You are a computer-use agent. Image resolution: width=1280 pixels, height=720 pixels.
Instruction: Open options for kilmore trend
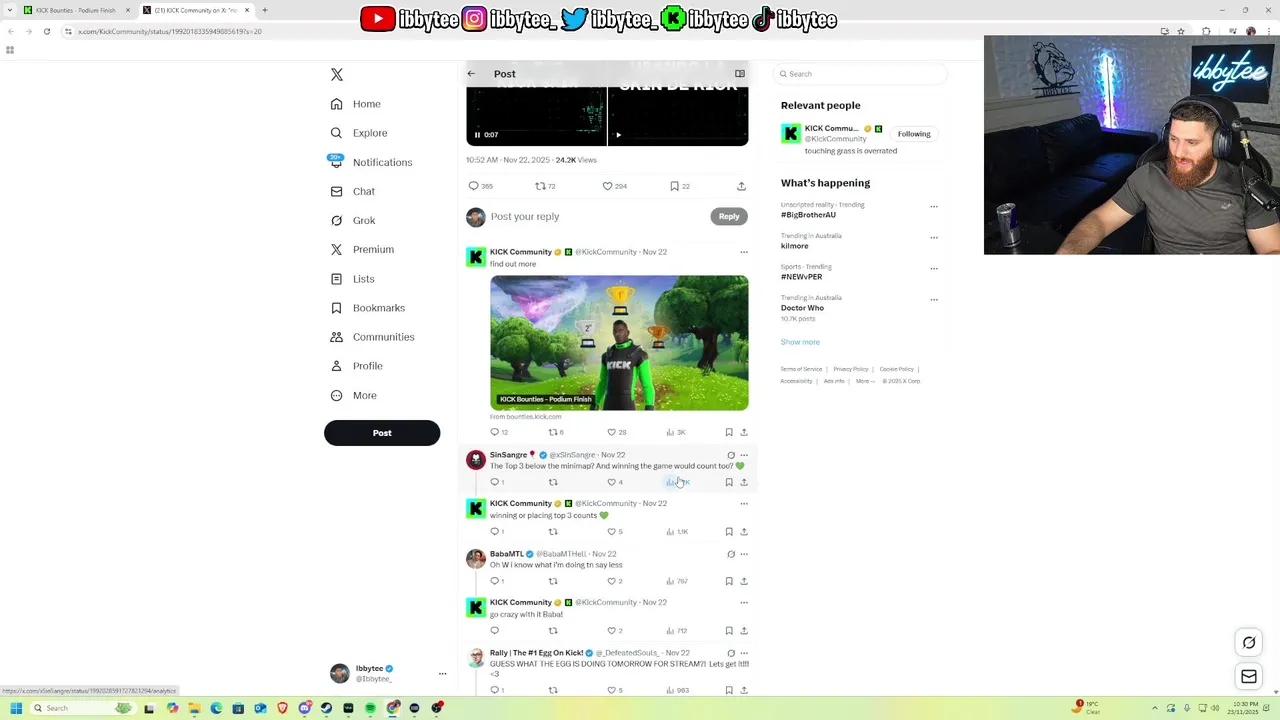pos(934,238)
